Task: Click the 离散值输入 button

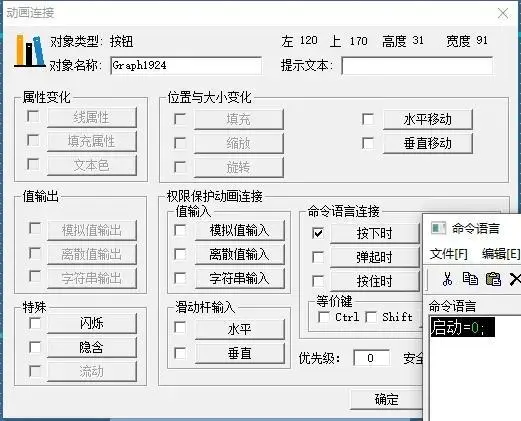Action: (240, 255)
